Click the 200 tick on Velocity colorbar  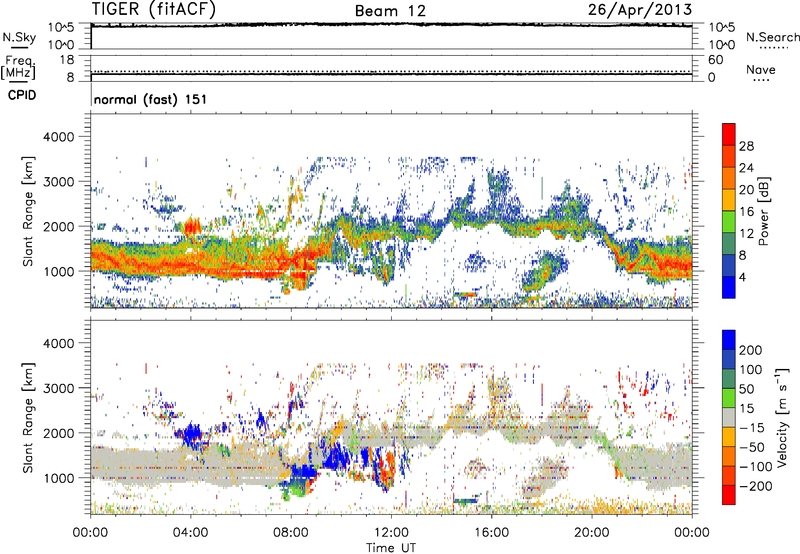[751, 350]
